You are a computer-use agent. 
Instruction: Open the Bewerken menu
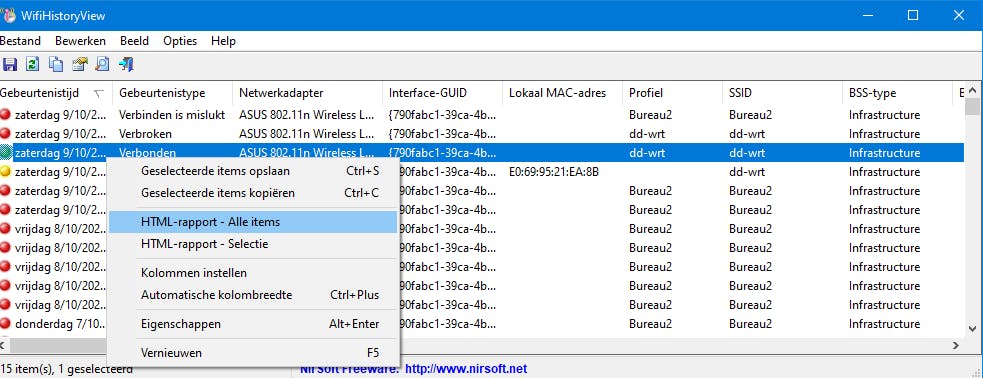[x=80, y=41]
